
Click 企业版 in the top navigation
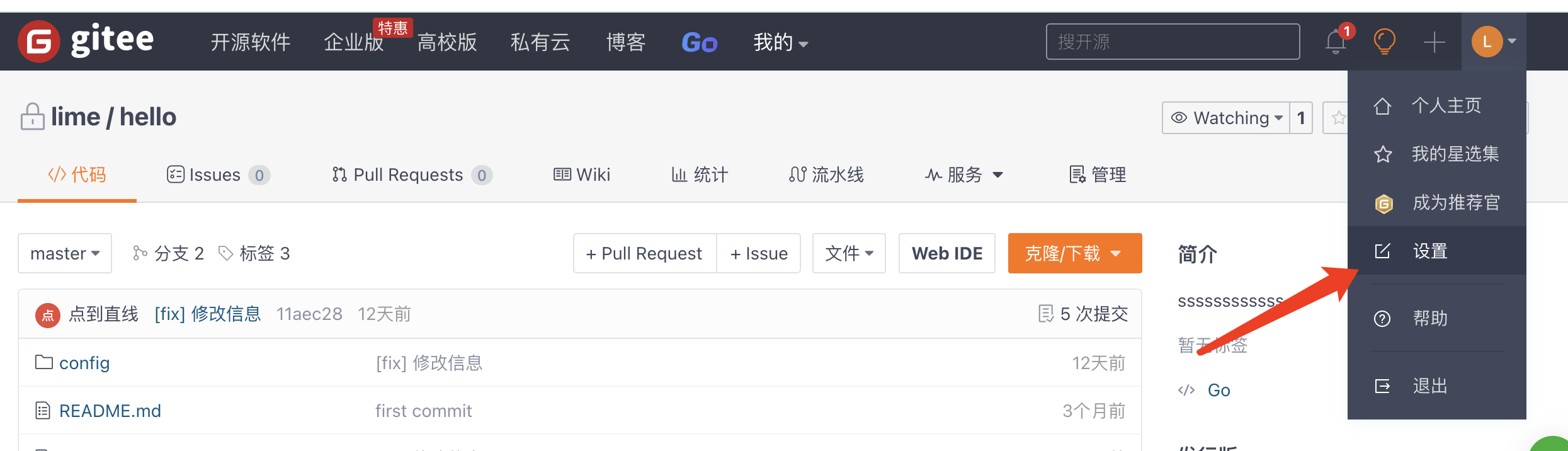354,42
